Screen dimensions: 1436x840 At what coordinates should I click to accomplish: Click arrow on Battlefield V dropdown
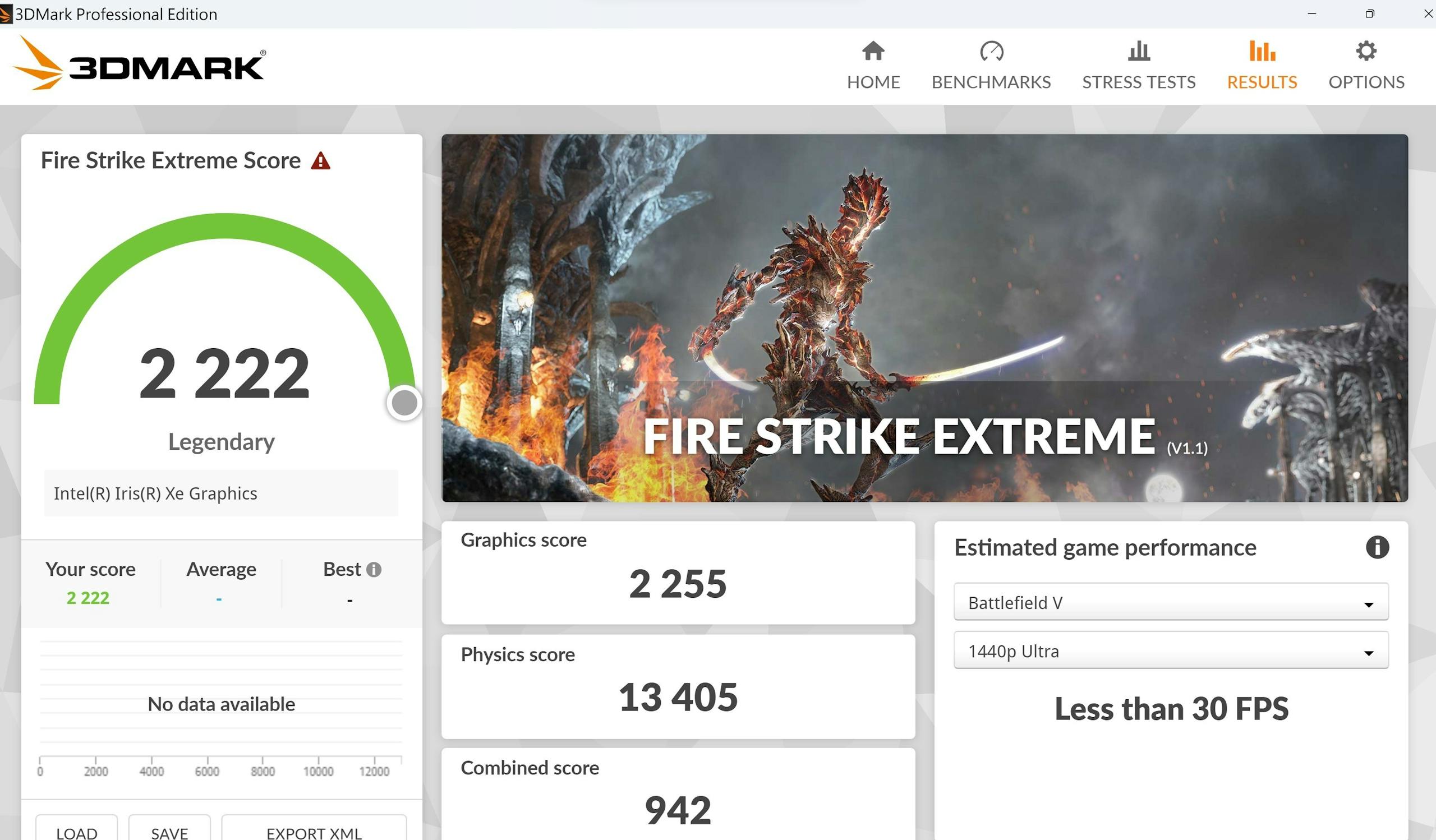(1368, 604)
